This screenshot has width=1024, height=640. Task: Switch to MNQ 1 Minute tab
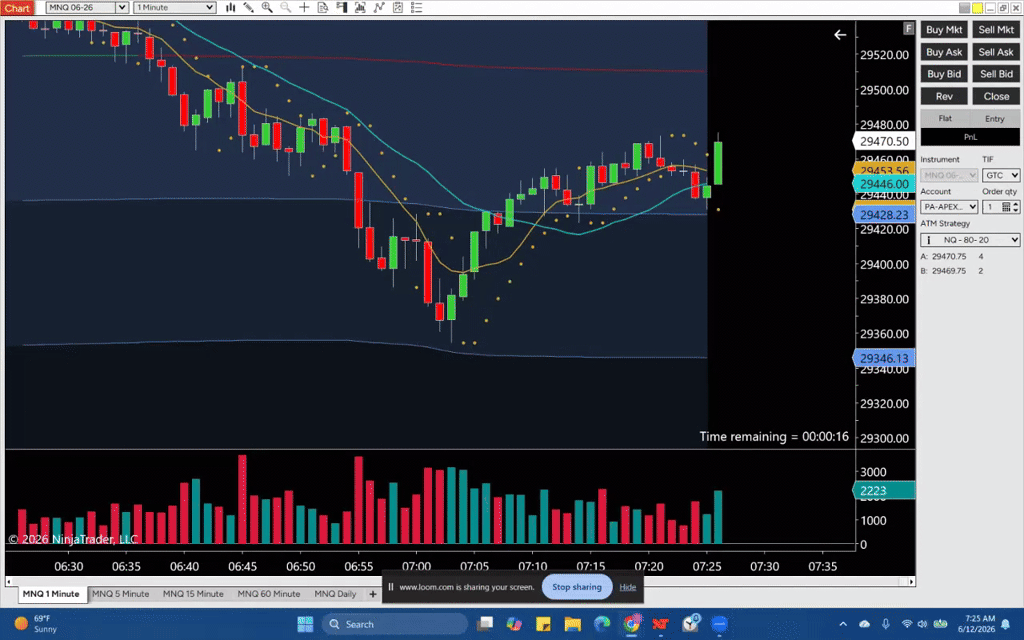pos(51,594)
